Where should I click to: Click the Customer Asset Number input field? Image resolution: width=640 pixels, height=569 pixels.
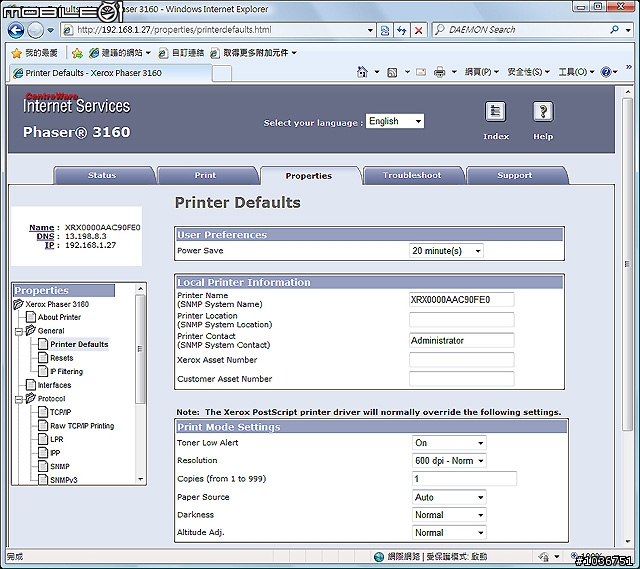coord(461,379)
